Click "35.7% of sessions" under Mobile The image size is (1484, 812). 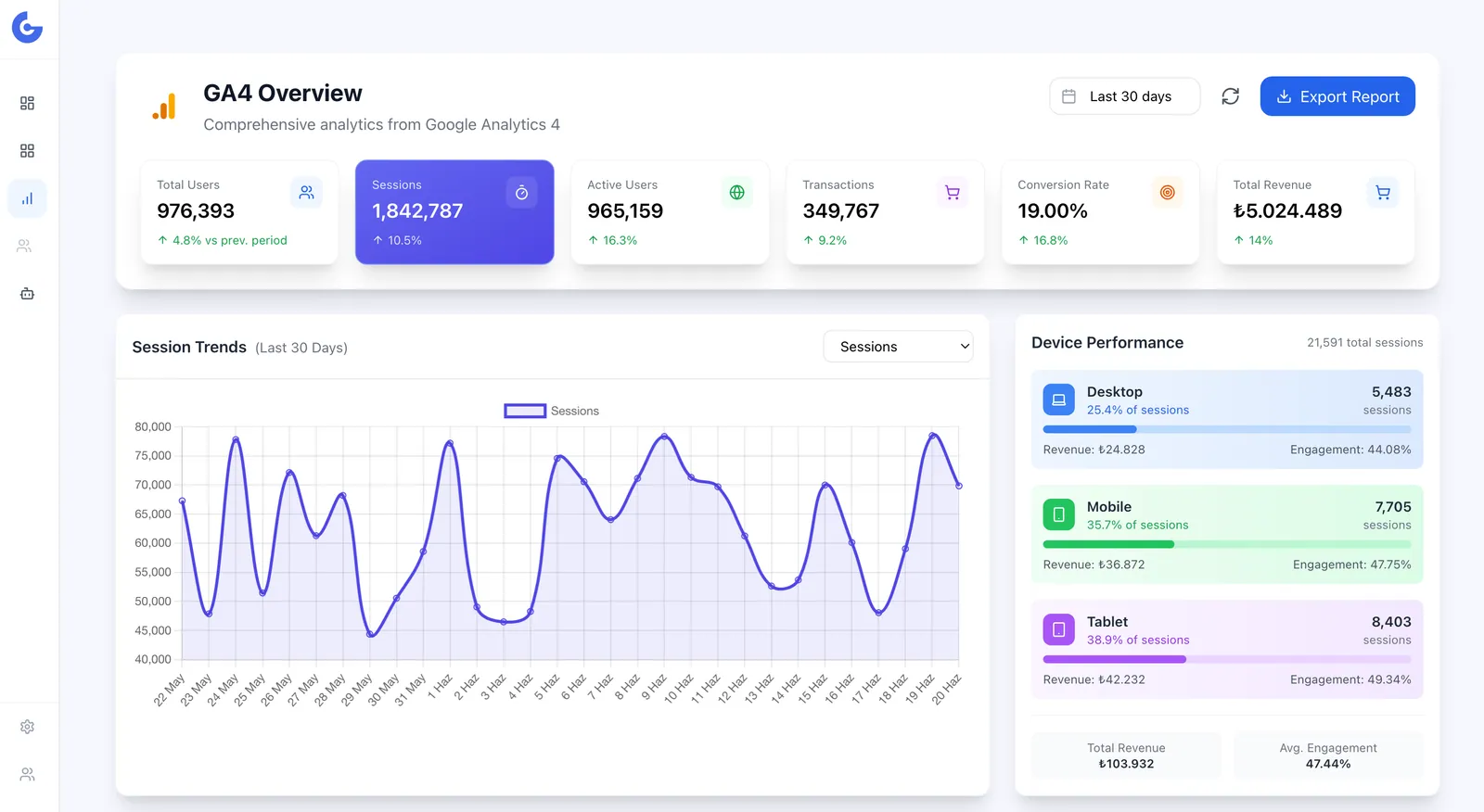pos(1137,525)
